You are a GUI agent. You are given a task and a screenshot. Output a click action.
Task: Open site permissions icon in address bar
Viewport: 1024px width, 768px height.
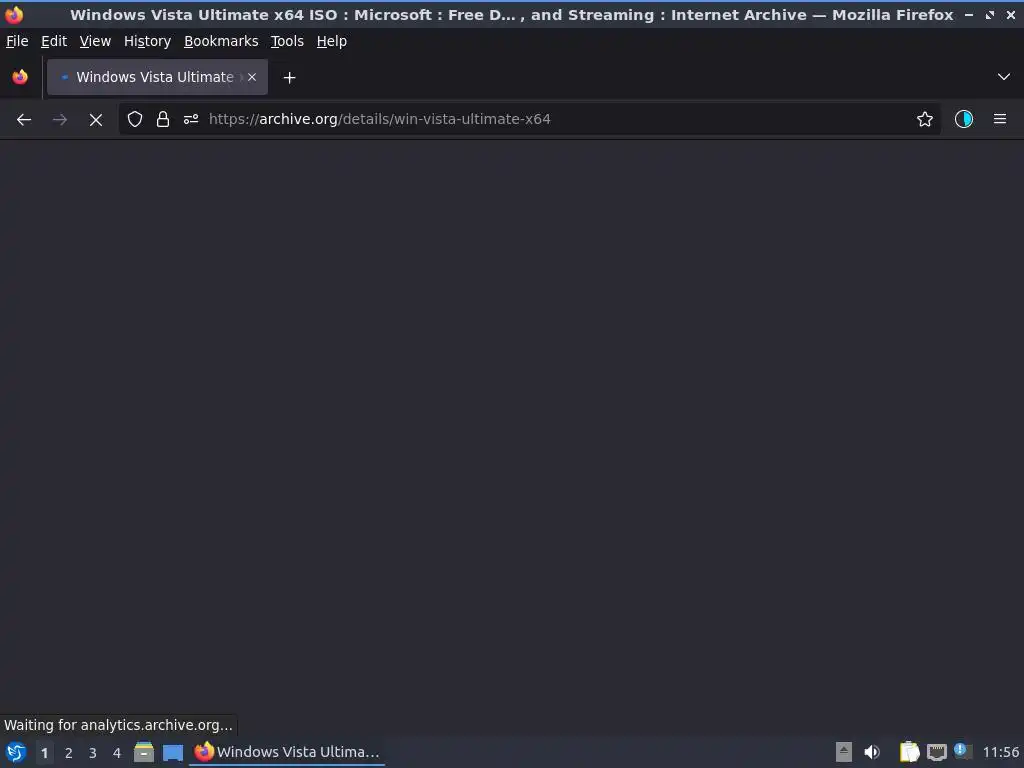click(x=191, y=120)
